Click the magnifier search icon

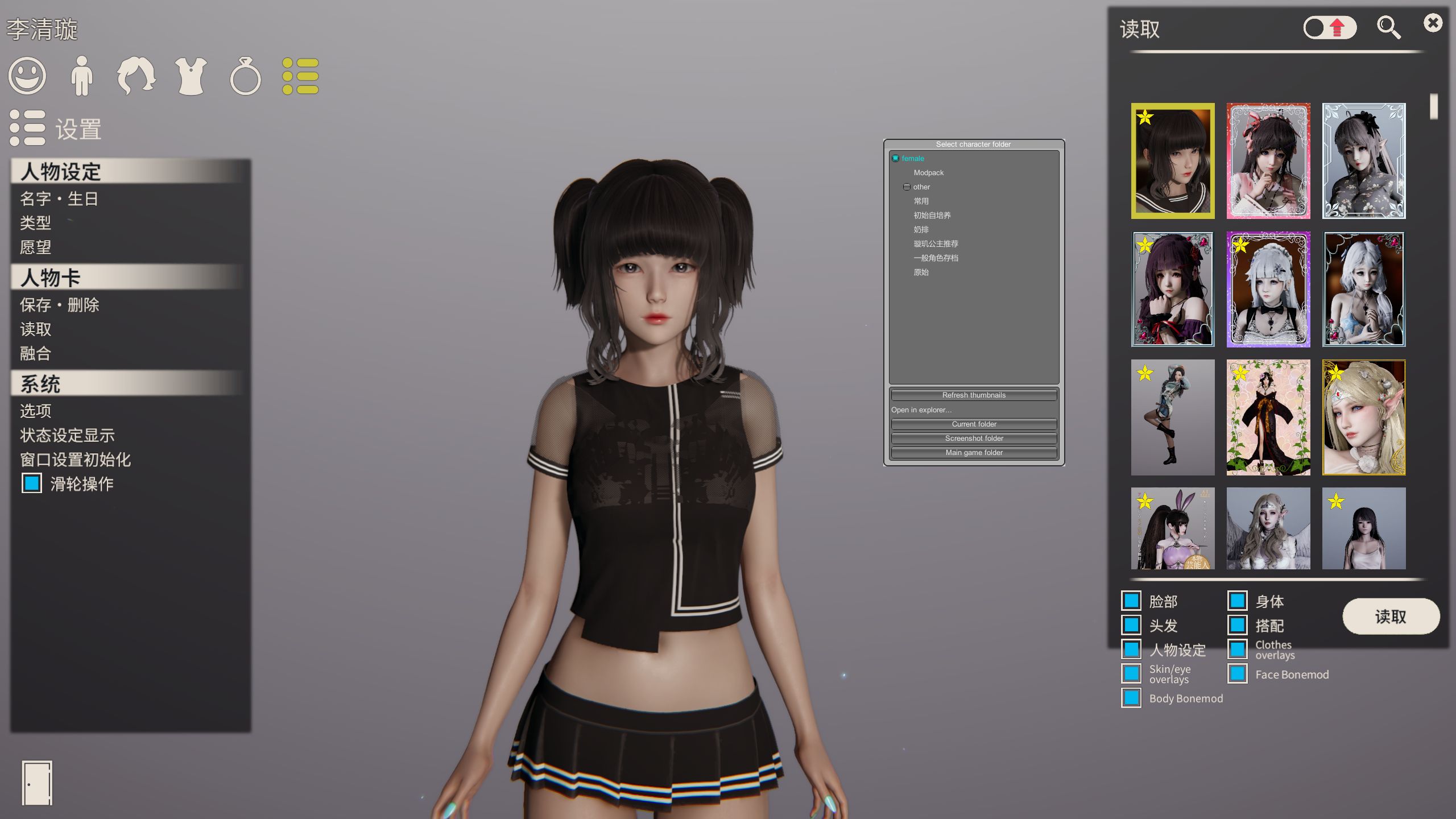click(1388, 27)
